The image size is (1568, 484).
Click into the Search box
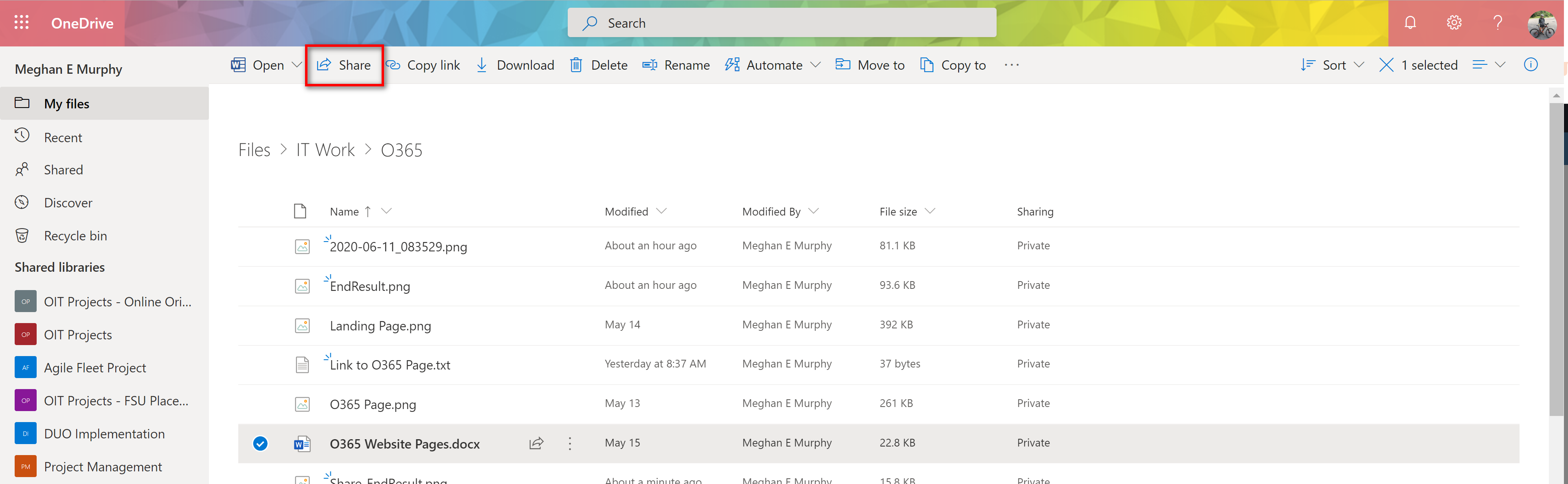click(782, 22)
